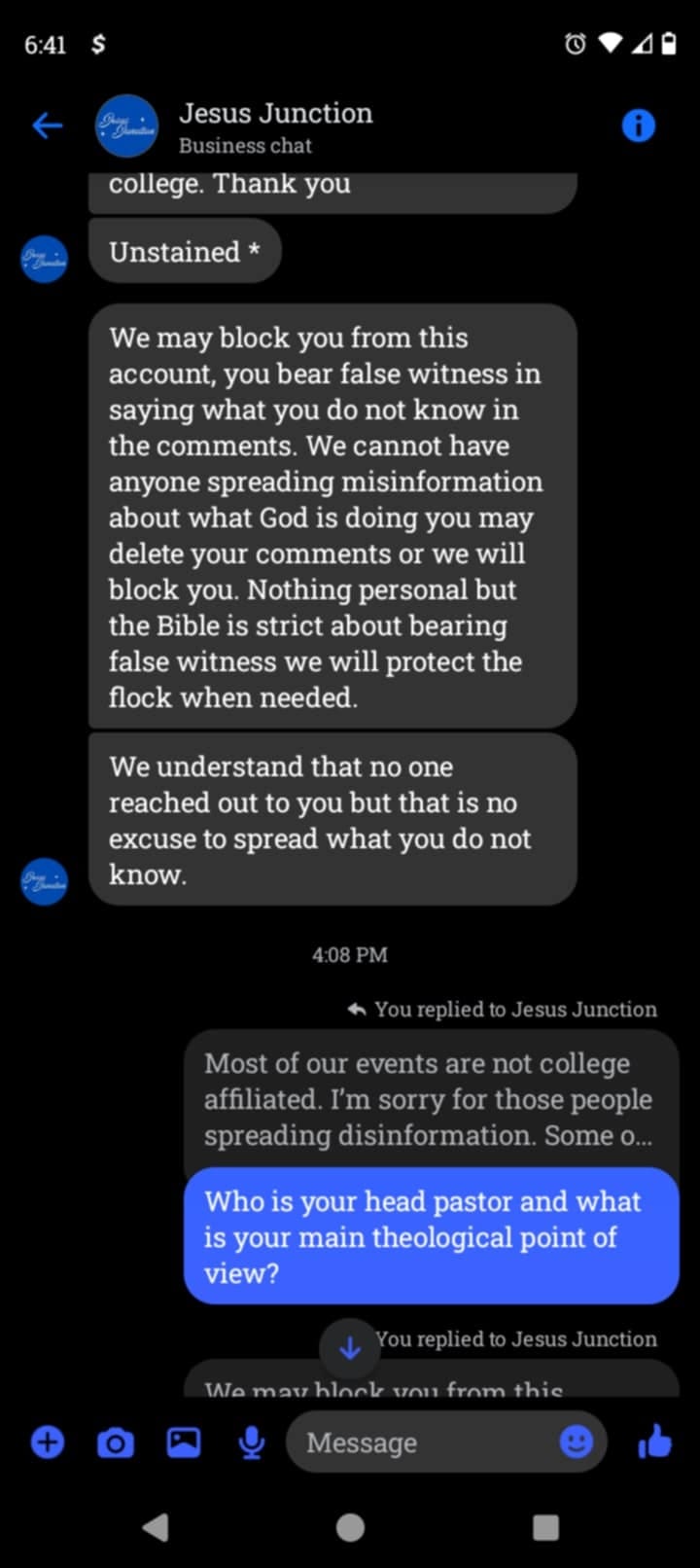Tap the back arrow to leave chat
The width and height of the screenshot is (700, 1568).
[47, 125]
